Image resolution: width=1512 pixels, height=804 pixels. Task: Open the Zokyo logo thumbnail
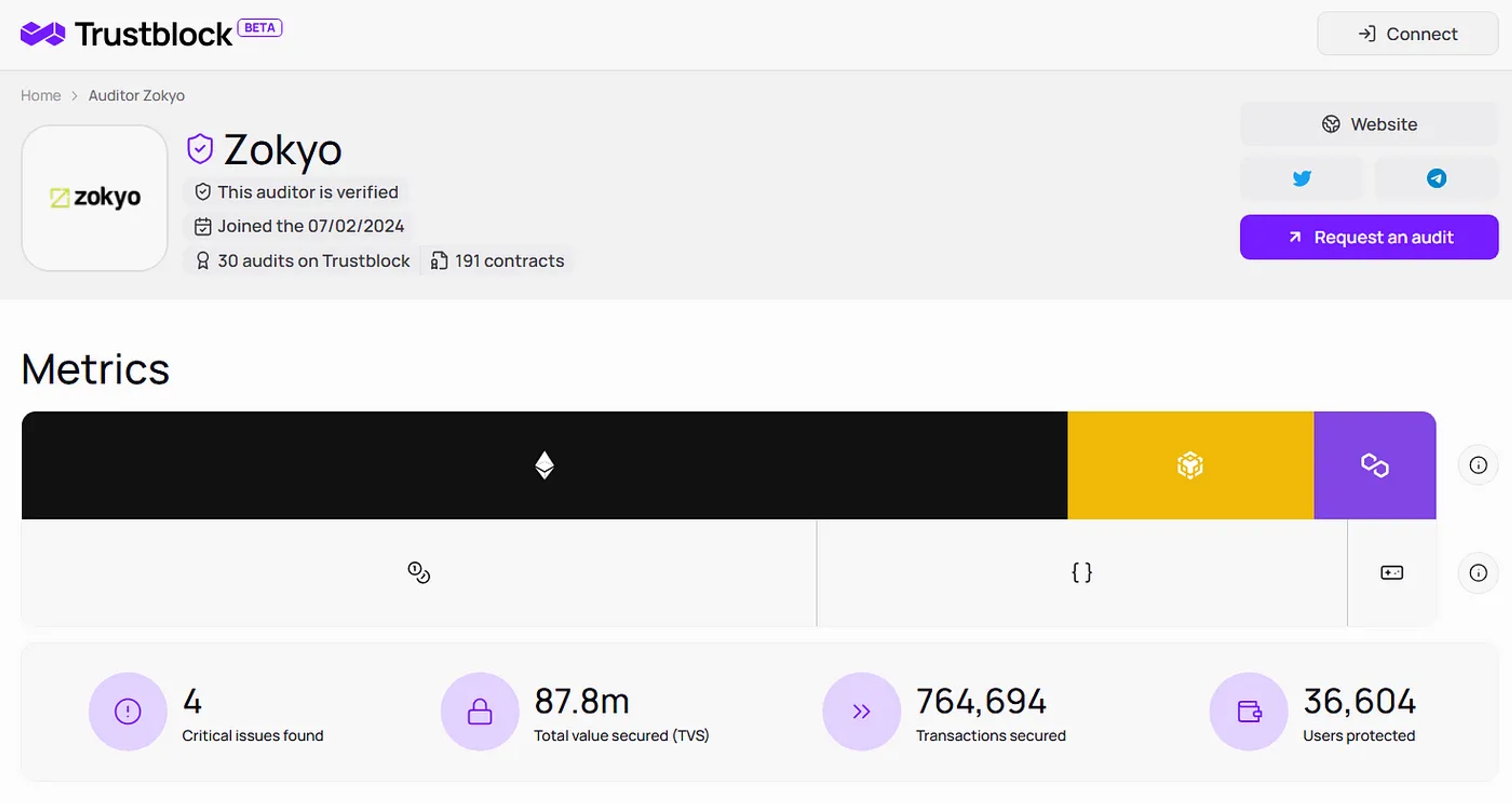[x=94, y=198]
